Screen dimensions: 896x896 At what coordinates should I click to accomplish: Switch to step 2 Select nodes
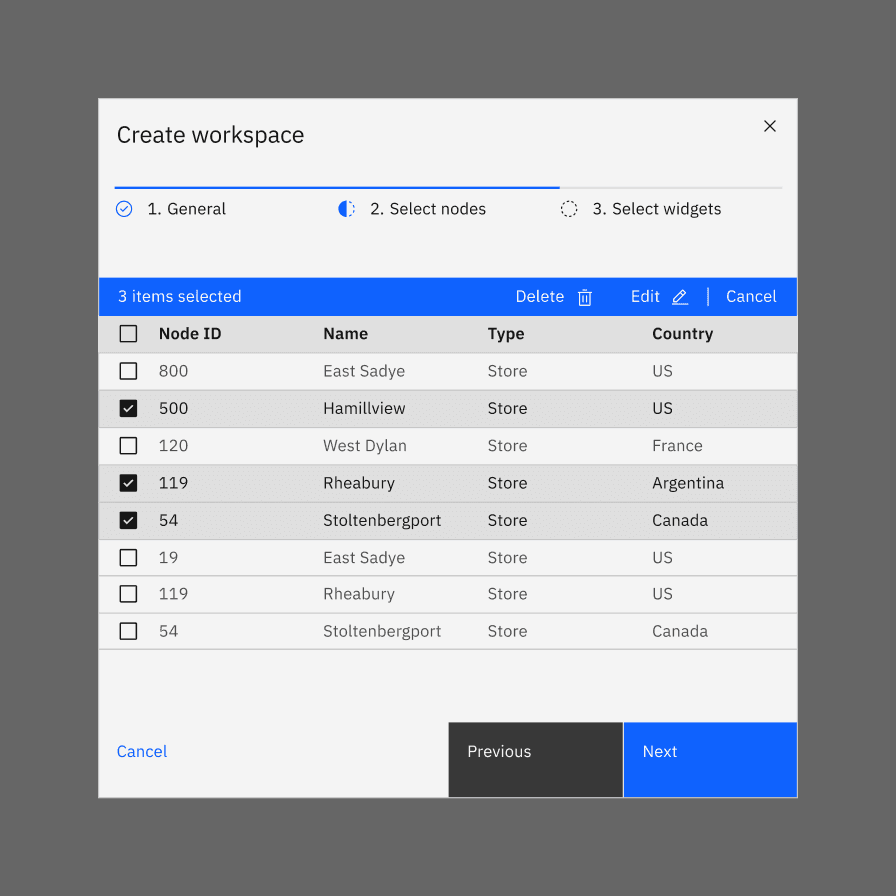pyautogui.click(x=428, y=209)
